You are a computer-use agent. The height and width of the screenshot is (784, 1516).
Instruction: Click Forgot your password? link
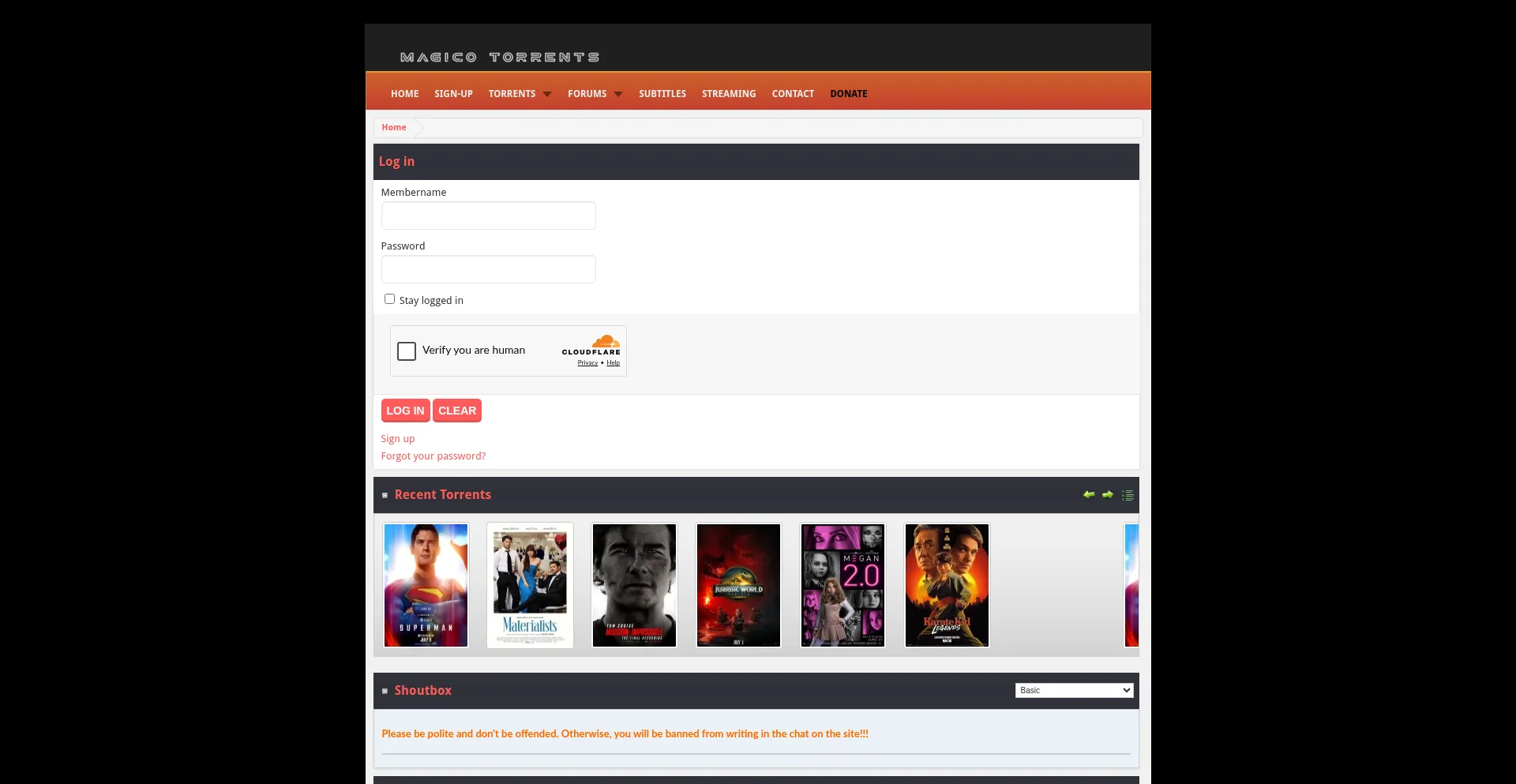click(433, 456)
